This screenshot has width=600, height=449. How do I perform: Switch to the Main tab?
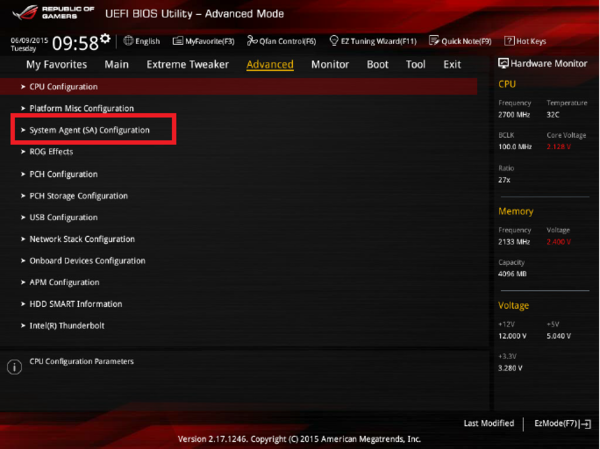117,64
